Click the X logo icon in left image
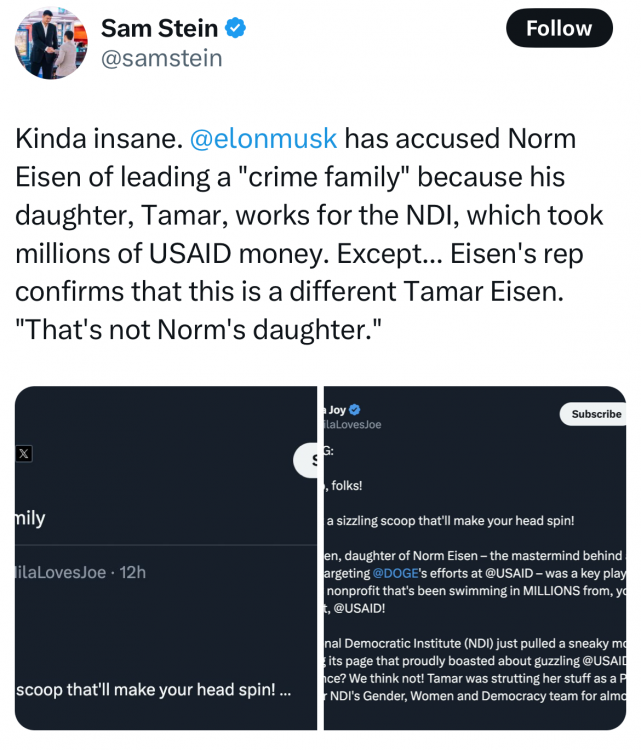 tap(24, 453)
